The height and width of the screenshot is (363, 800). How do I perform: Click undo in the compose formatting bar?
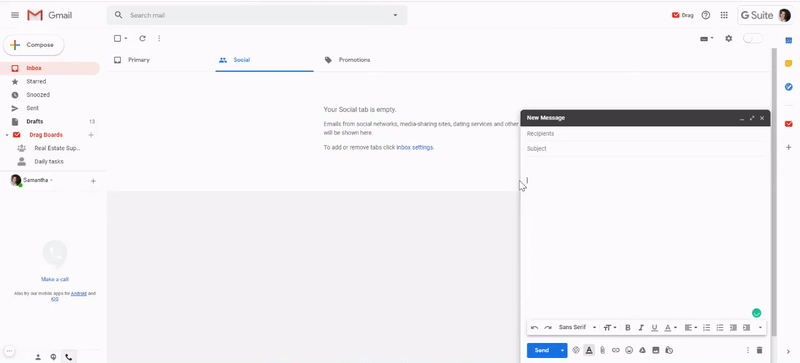pyautogui.click(x=534, y=328)
